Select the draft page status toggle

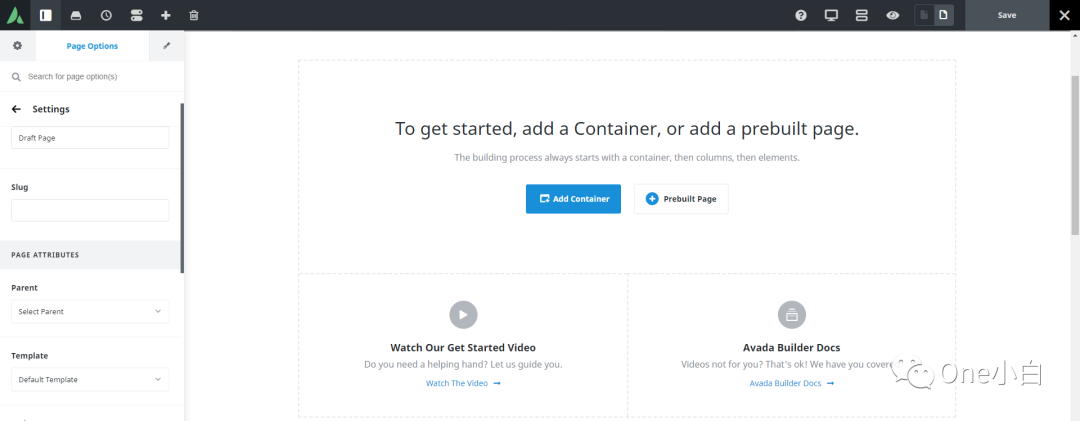click(x=925, y=15)
